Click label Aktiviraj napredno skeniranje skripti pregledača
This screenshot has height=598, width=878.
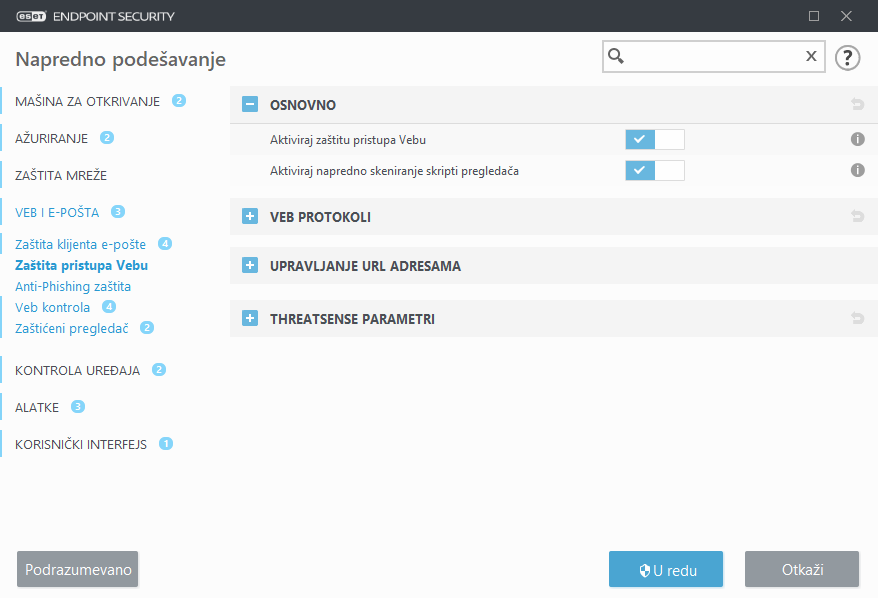pos(394,171)
